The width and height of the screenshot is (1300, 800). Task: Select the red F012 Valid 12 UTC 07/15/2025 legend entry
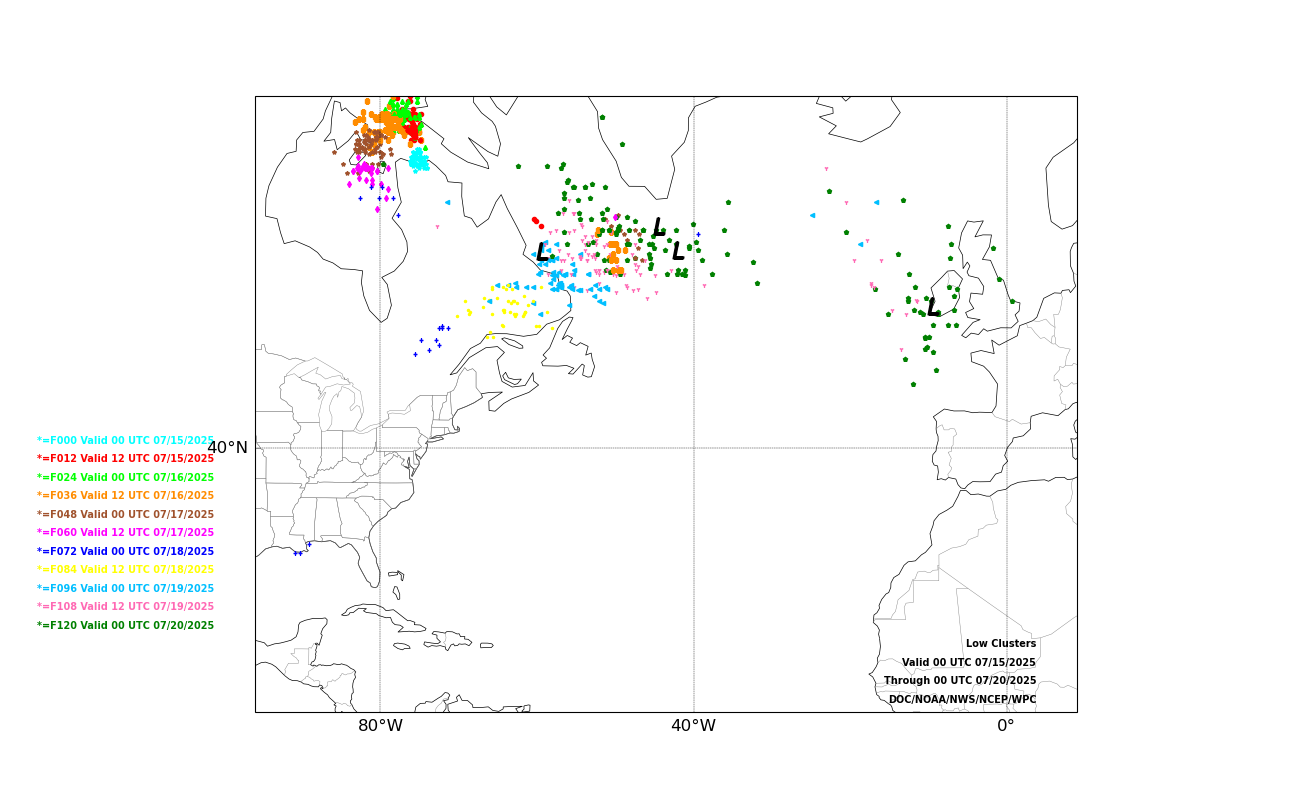pyautogui.click(x=125, y=459)
